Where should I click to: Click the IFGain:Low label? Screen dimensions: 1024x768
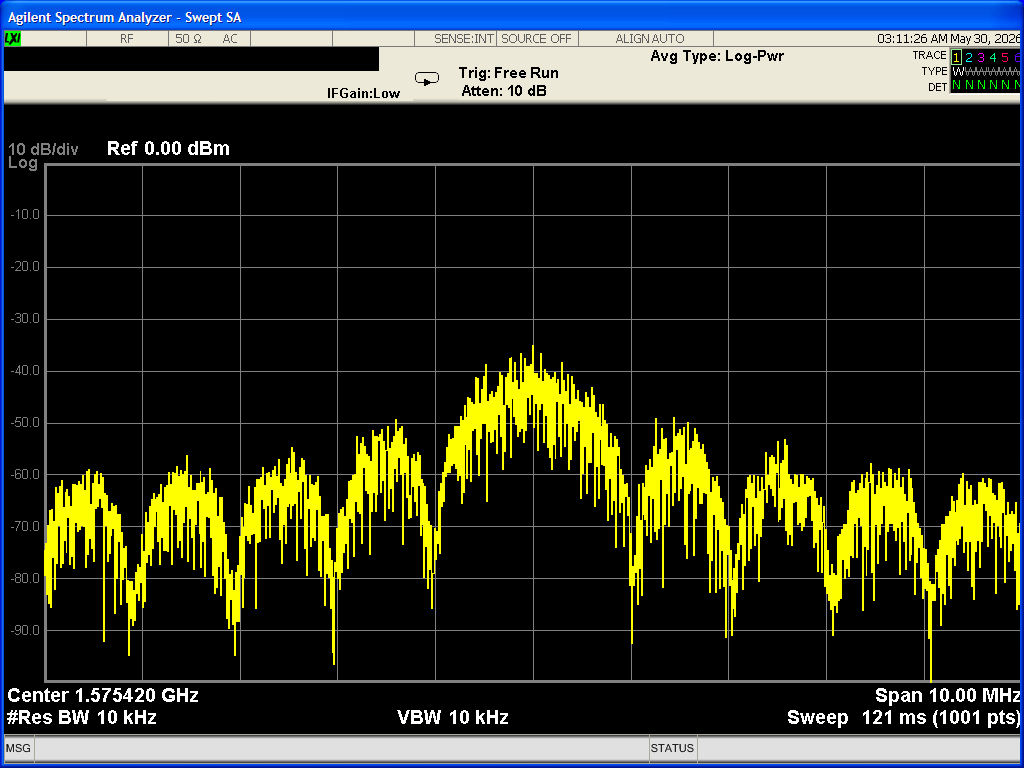pyautogui.click(x=363, y=93)
